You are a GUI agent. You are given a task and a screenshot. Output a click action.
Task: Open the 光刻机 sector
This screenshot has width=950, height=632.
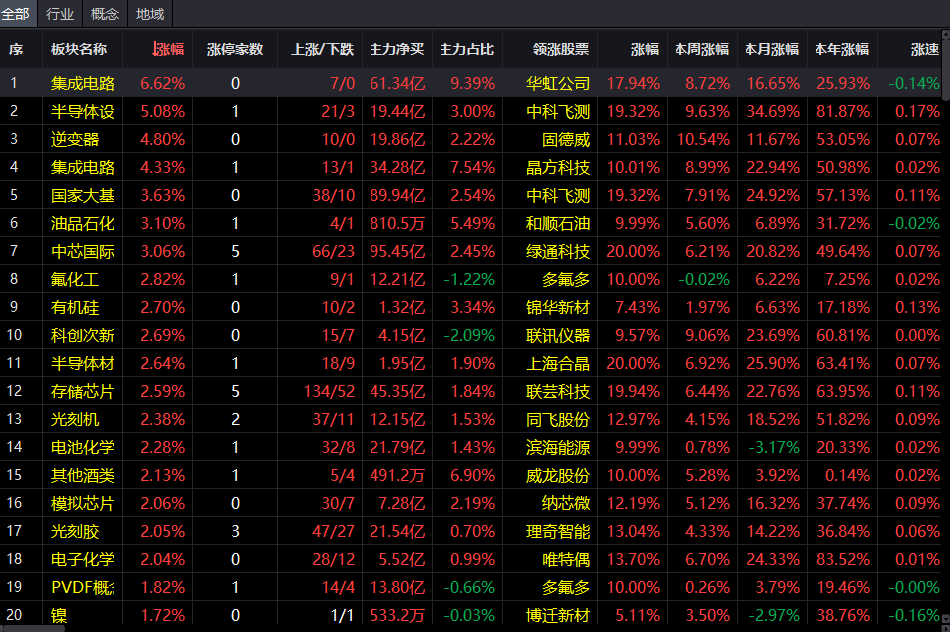point(75,419)
